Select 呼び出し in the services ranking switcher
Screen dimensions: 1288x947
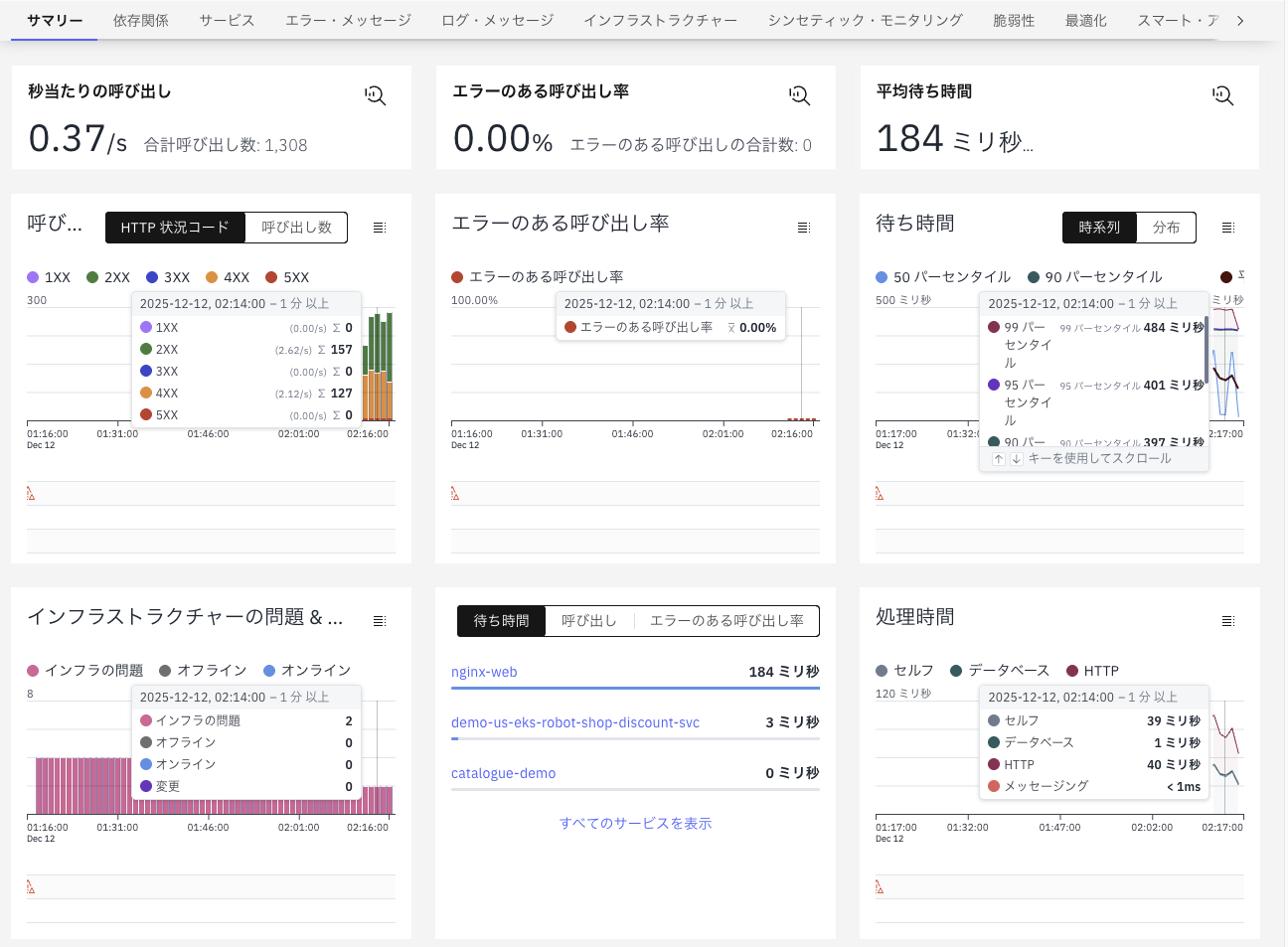pos(589,621)
